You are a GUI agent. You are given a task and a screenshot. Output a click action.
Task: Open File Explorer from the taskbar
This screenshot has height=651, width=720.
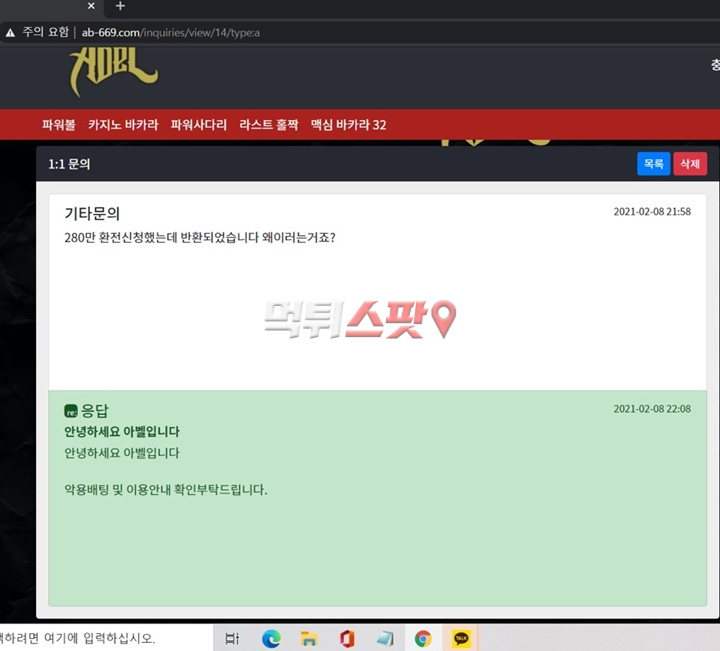(309, 639)
